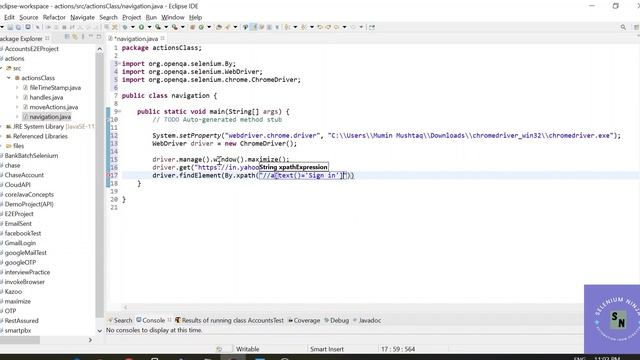Open Debug button dropdown arrow
The width and height of the screenshot is (640, 360).
click(x=132, y=27)
